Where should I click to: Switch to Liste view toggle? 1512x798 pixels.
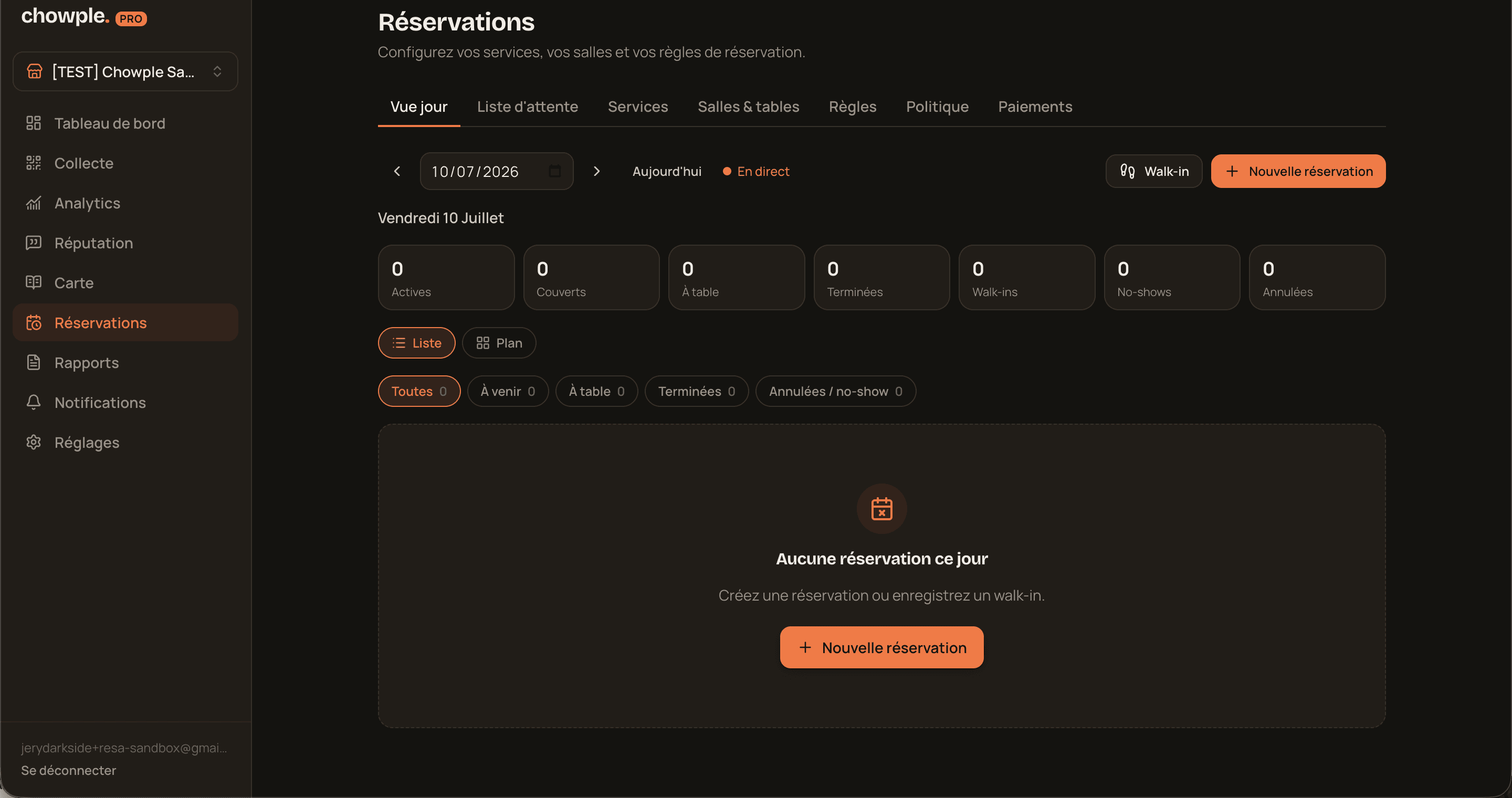(x=416, y=343)
